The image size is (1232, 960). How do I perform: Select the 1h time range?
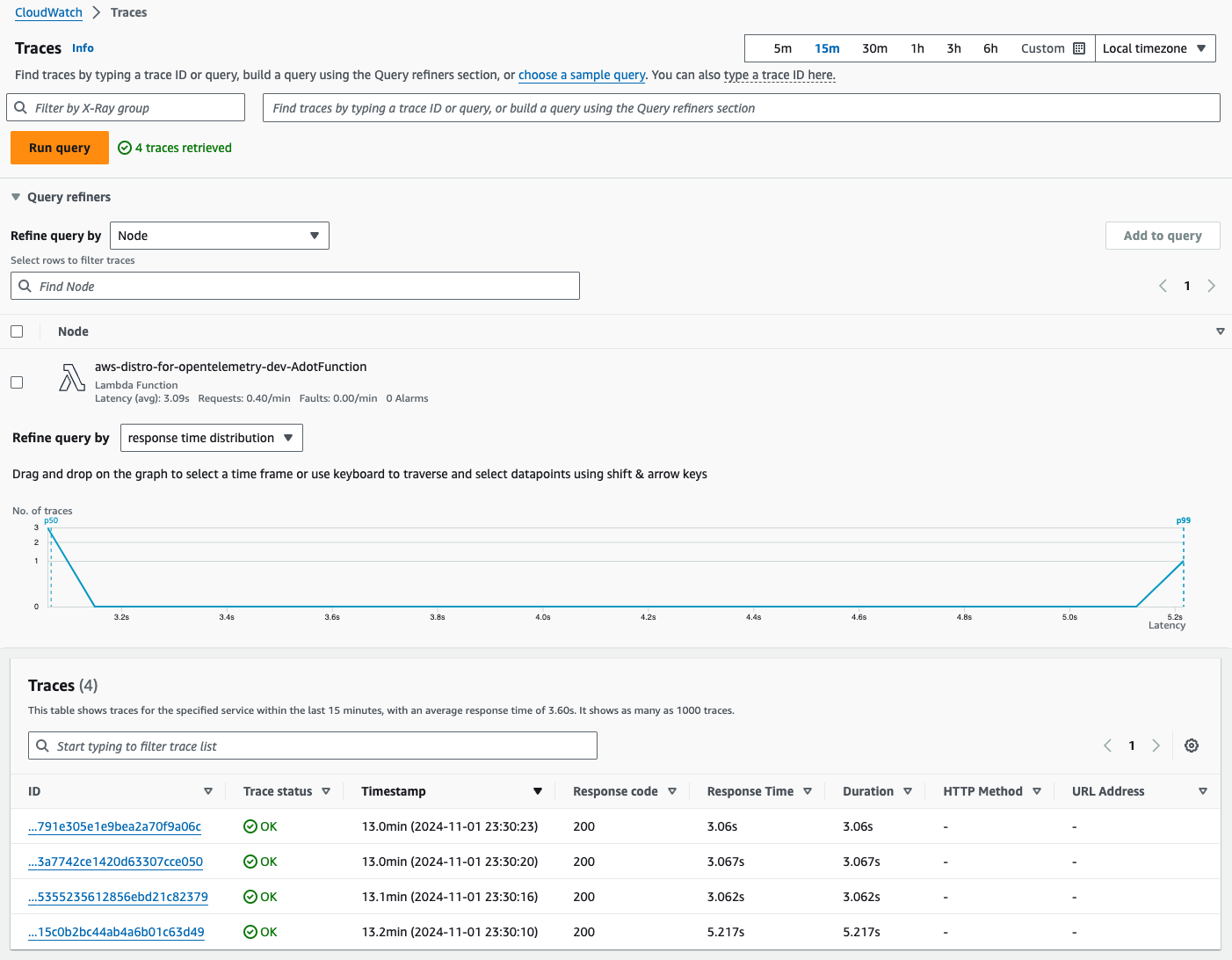(917, 48)
